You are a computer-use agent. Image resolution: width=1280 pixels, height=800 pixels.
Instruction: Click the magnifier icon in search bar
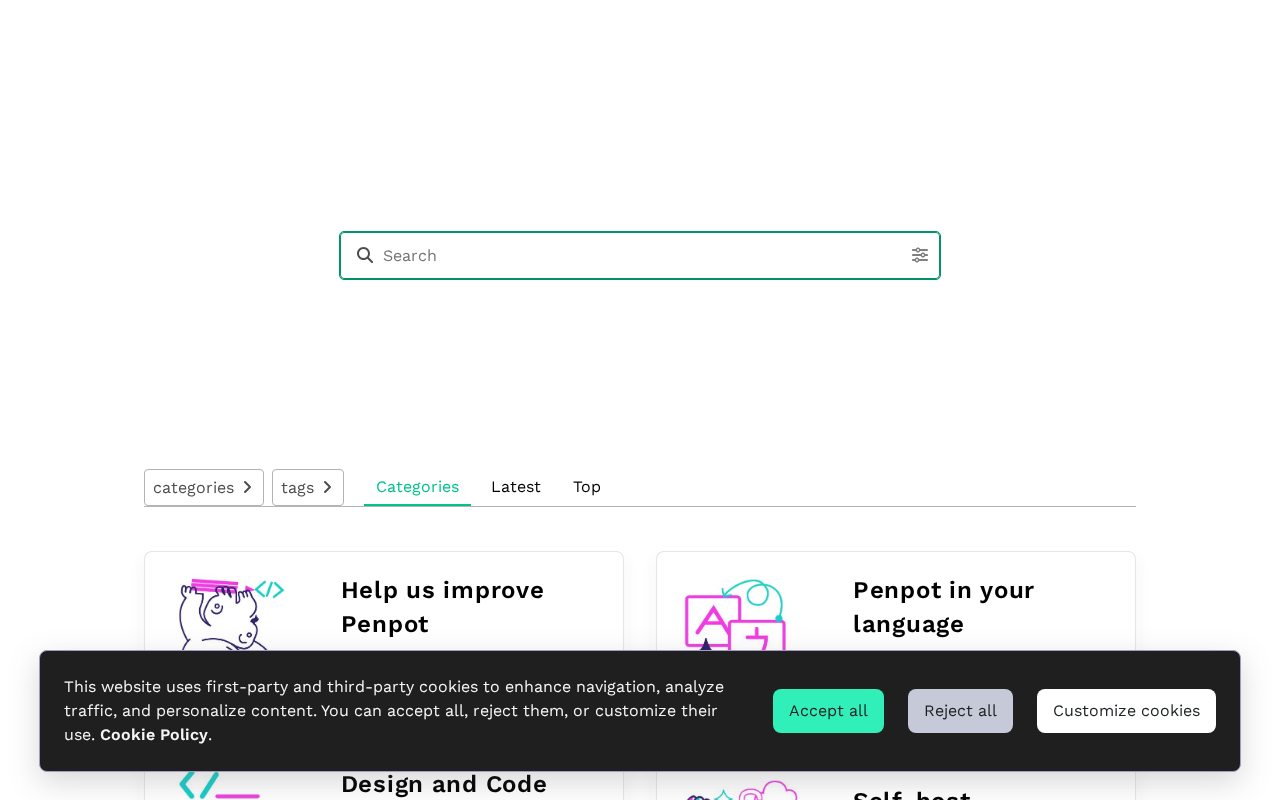tap(365, 255)
